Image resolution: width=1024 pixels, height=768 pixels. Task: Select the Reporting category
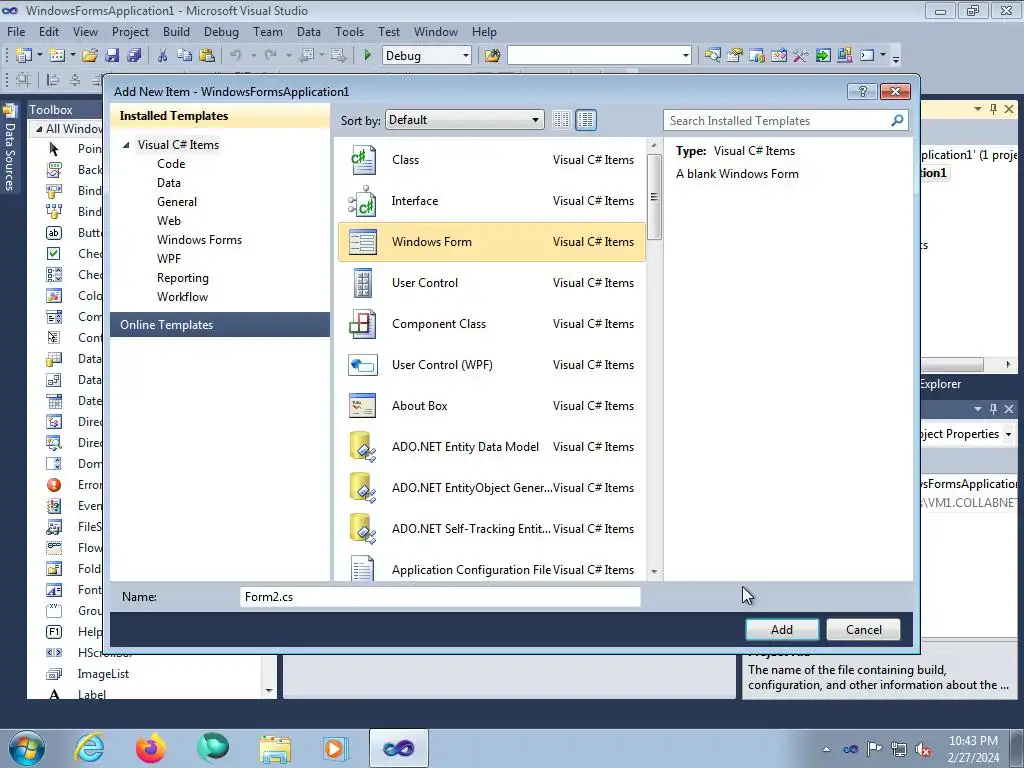click(x=183, y=278)
